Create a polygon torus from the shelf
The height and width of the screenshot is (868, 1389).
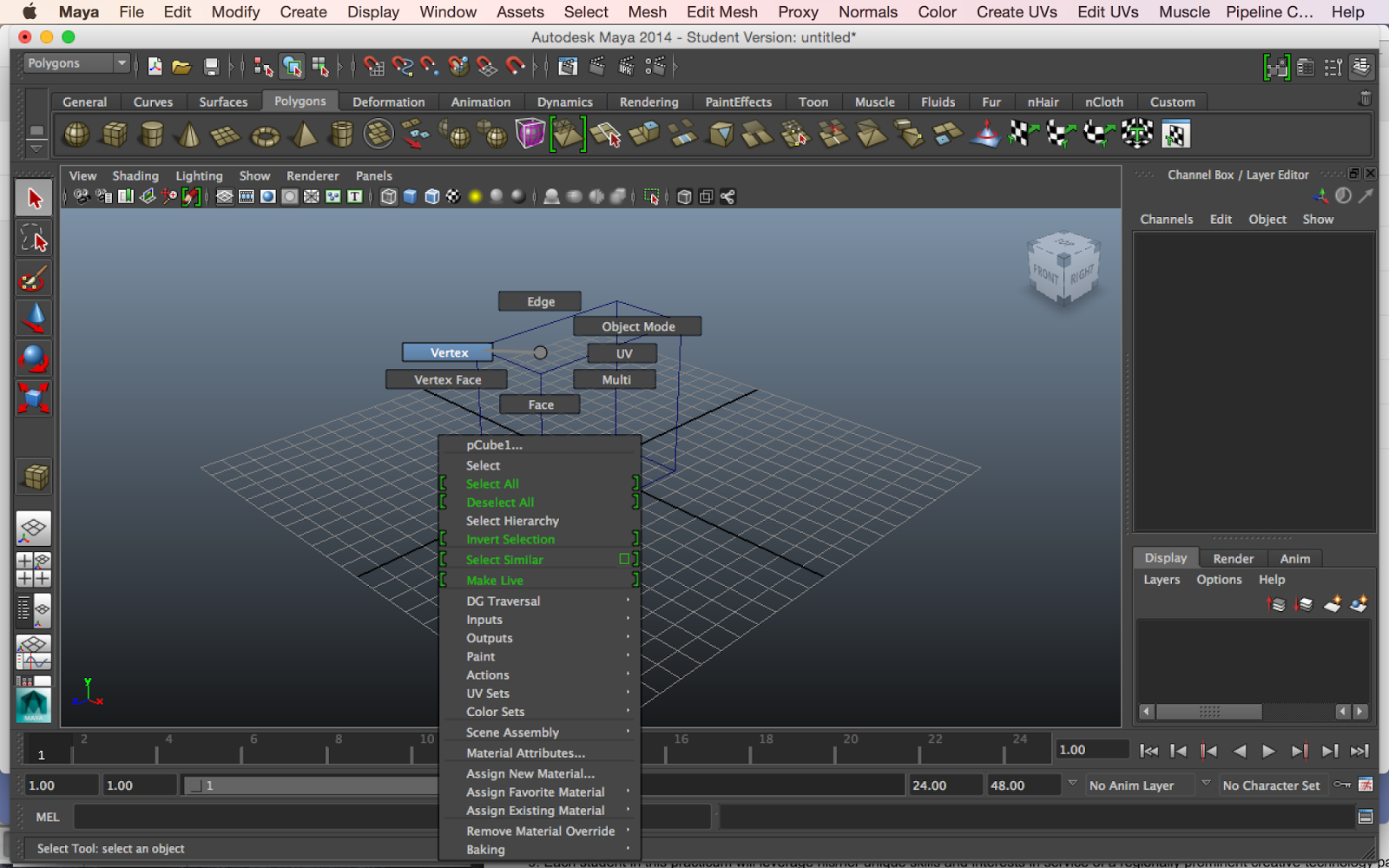point(265,135)
